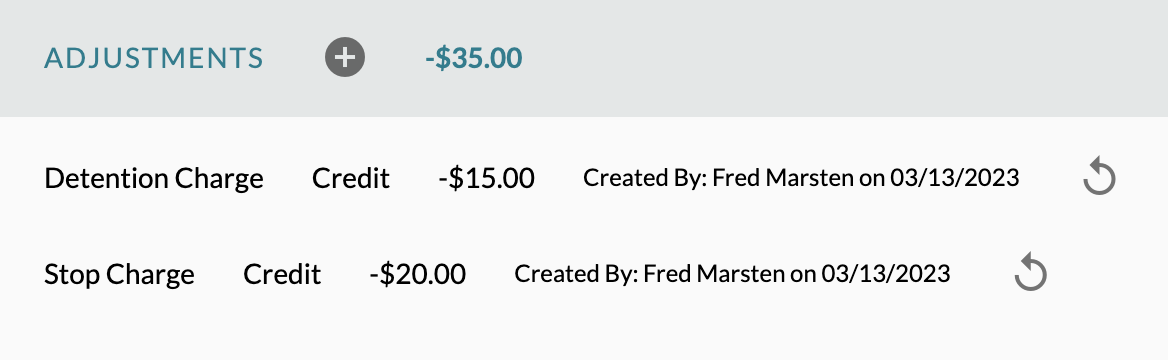1168x360 pixels.
Task: Click the plus icon to add an adjustment
Action: click(345, 57)
